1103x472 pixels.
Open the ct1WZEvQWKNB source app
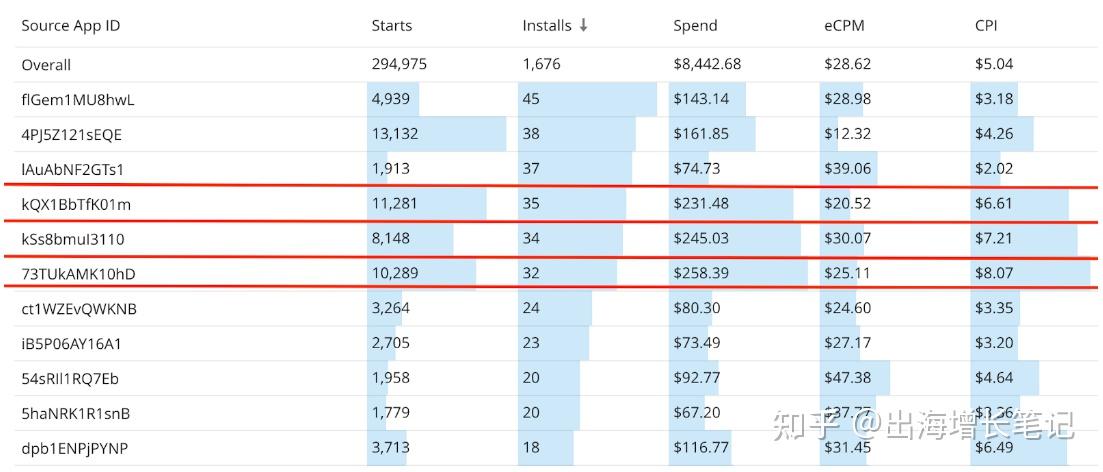point(79,309)
